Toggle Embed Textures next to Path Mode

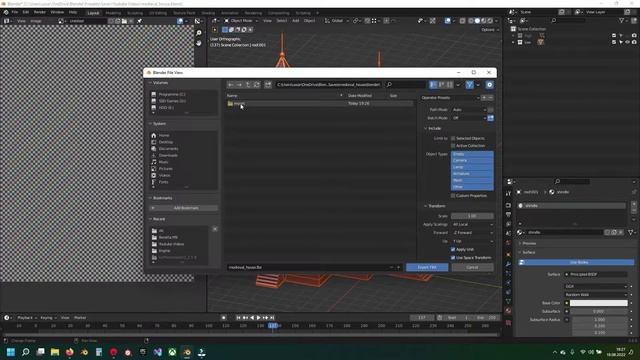(x=491, y=110)
